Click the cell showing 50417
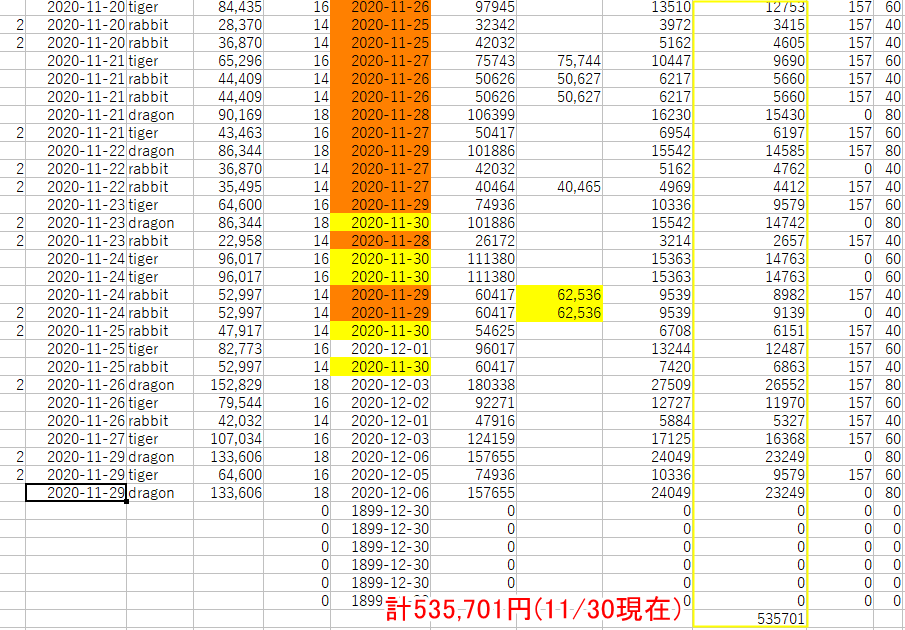The height and width of the screenshot is (630, 905). [x=473, y=133]
